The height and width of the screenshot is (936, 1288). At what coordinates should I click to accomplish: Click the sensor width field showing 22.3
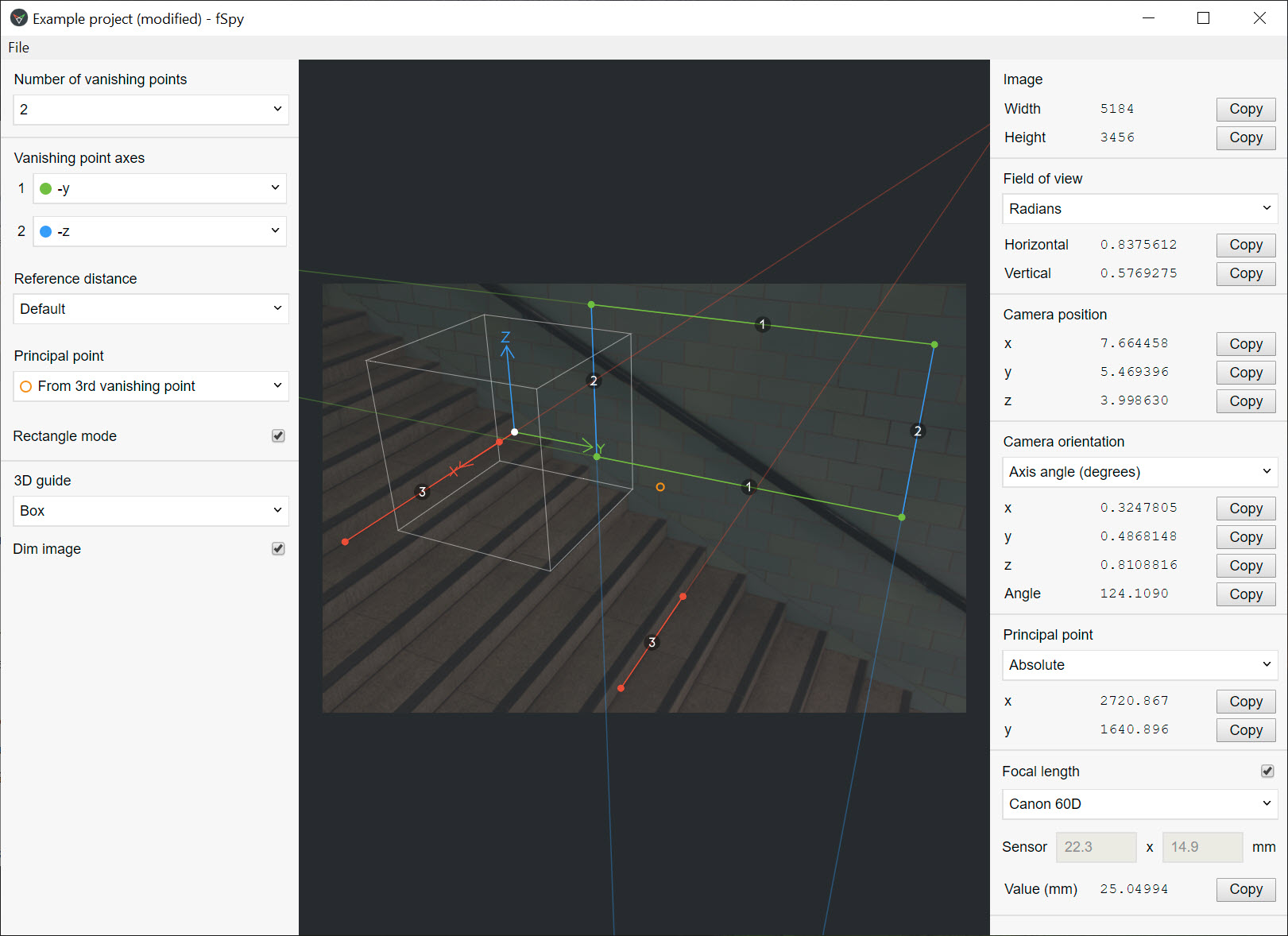coord(1096,847)
